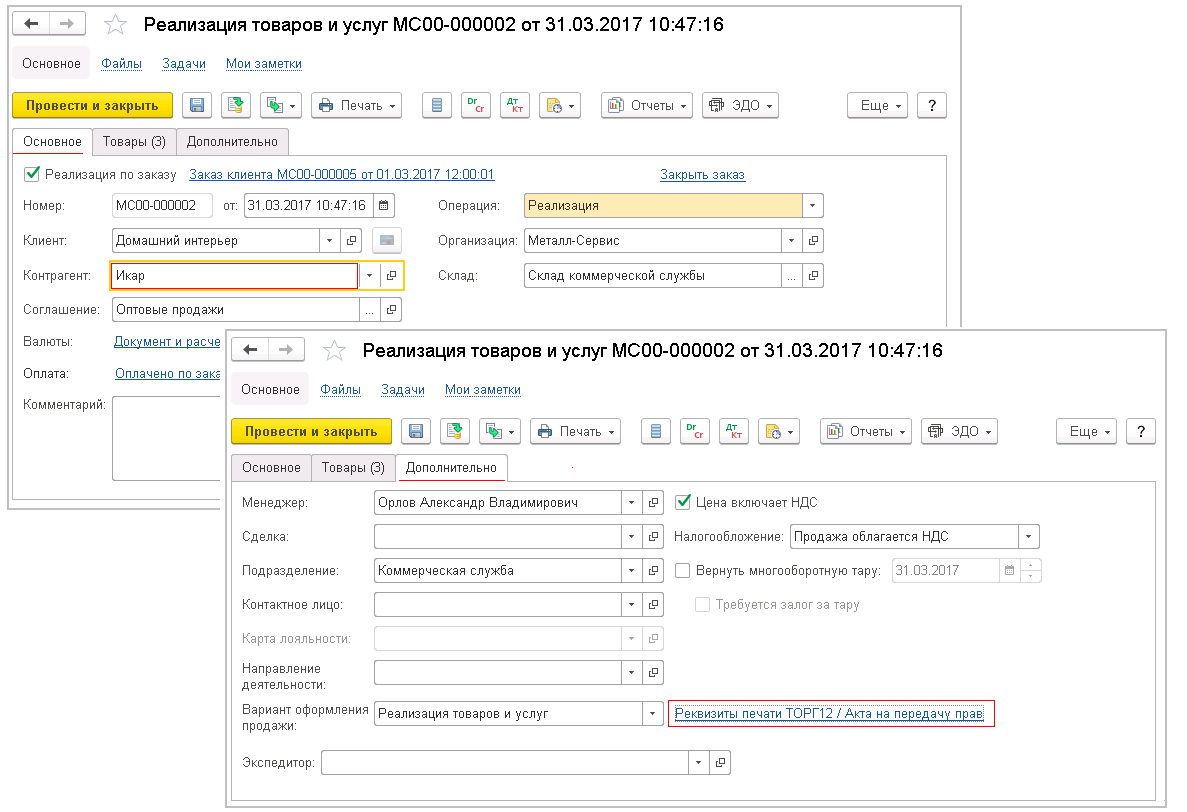Click the open icon next to Контрагент Икар
This screenshot has width=1187, height=812.
391,275
